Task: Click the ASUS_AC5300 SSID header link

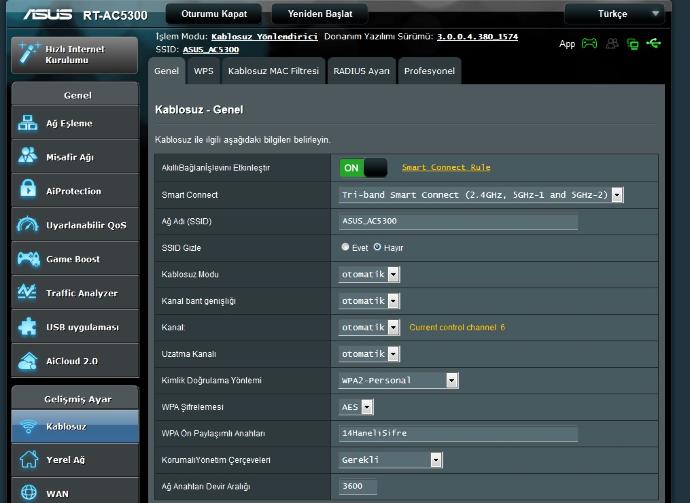Action: [211, 50]
